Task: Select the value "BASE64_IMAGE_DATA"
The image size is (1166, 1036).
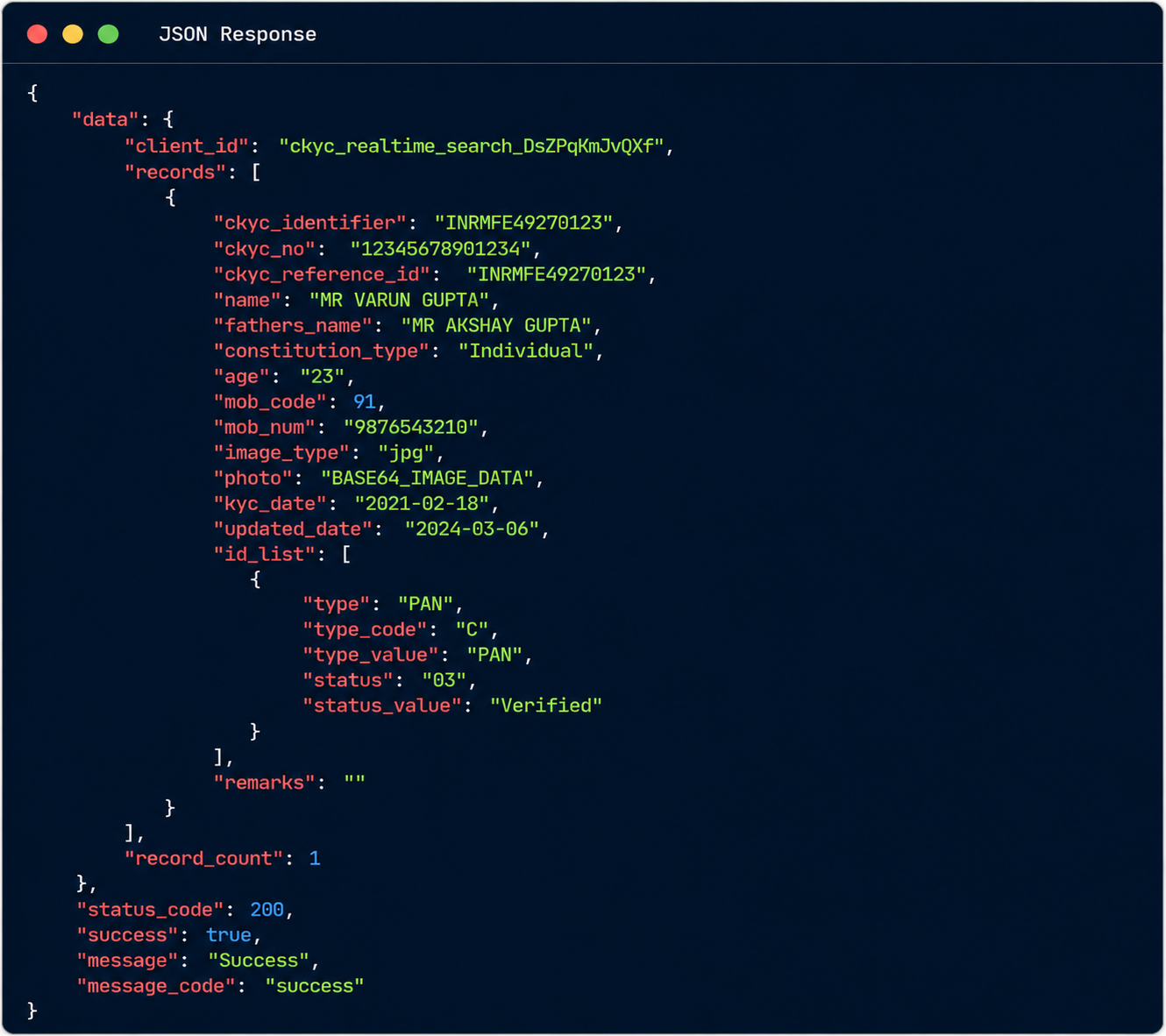Action: point(428,478)
